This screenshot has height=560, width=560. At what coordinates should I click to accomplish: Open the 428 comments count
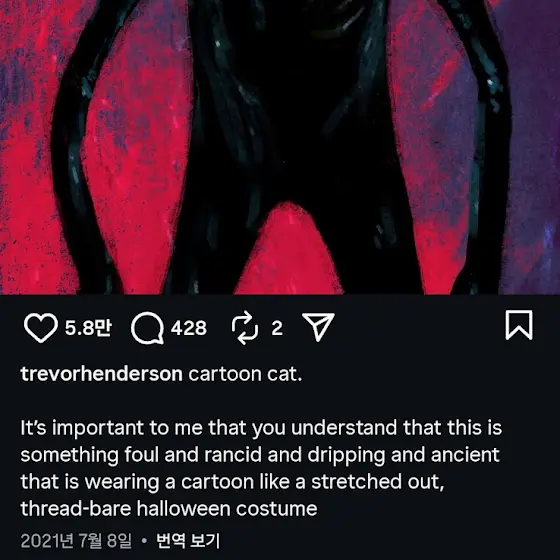click(189, 328)
